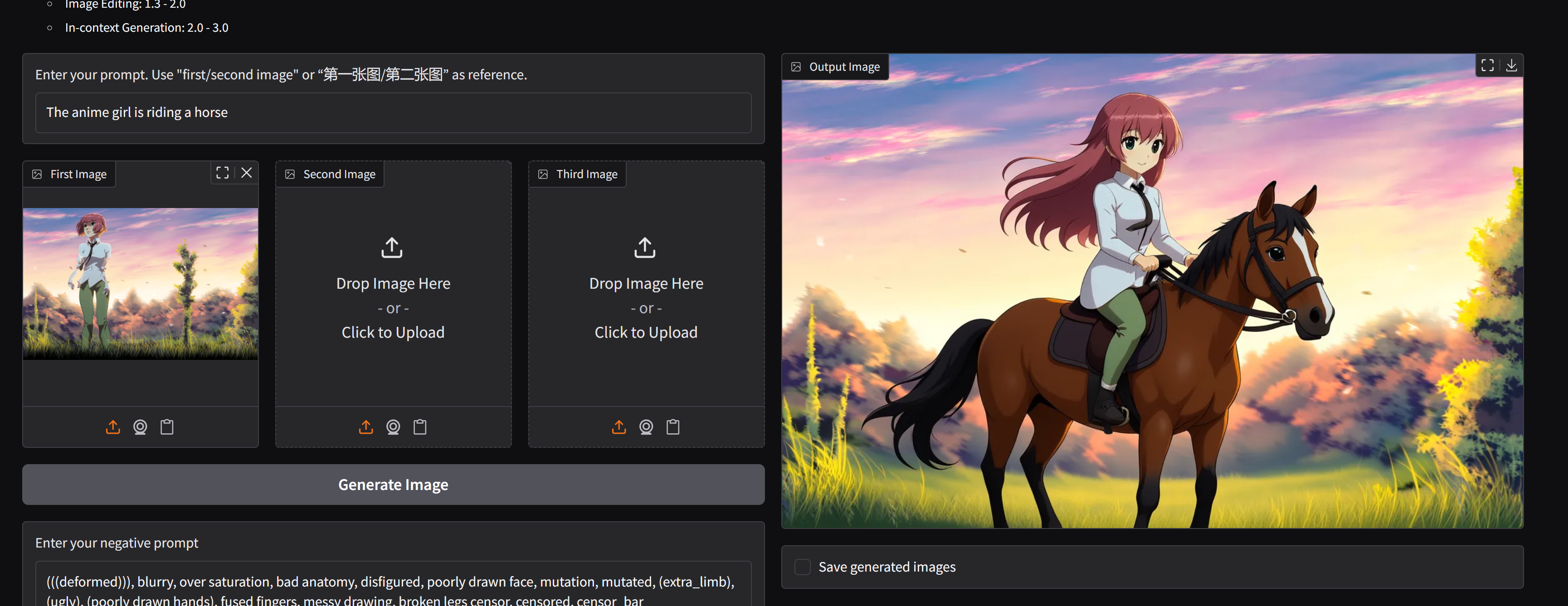Click the Third Image label icon
Image resolution: width=1568 pixels, height=606 pixels.
pyautogui.click(x=543, y=175)
